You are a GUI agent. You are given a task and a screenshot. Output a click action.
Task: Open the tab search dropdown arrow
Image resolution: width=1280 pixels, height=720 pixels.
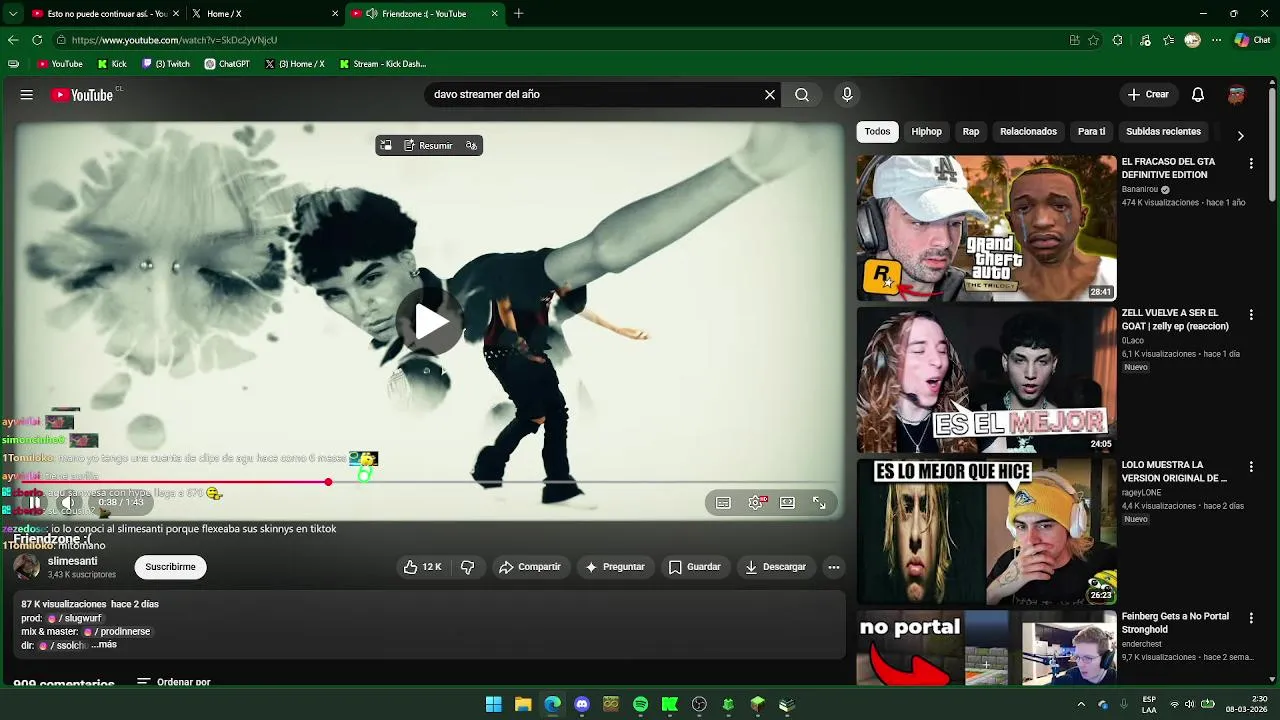[x=12, y=14]
